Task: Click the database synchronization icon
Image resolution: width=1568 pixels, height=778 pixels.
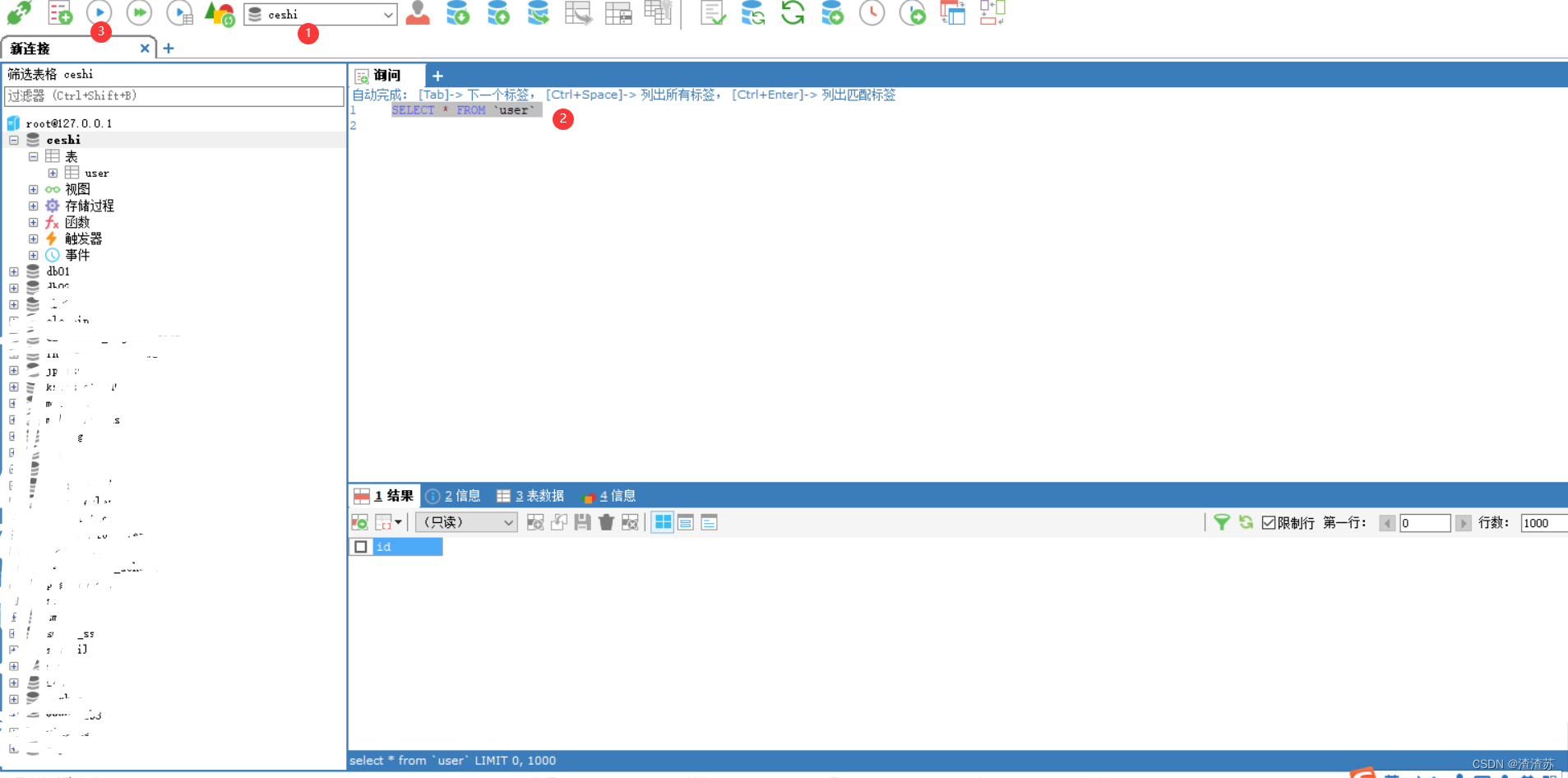Action: (753, 12)
